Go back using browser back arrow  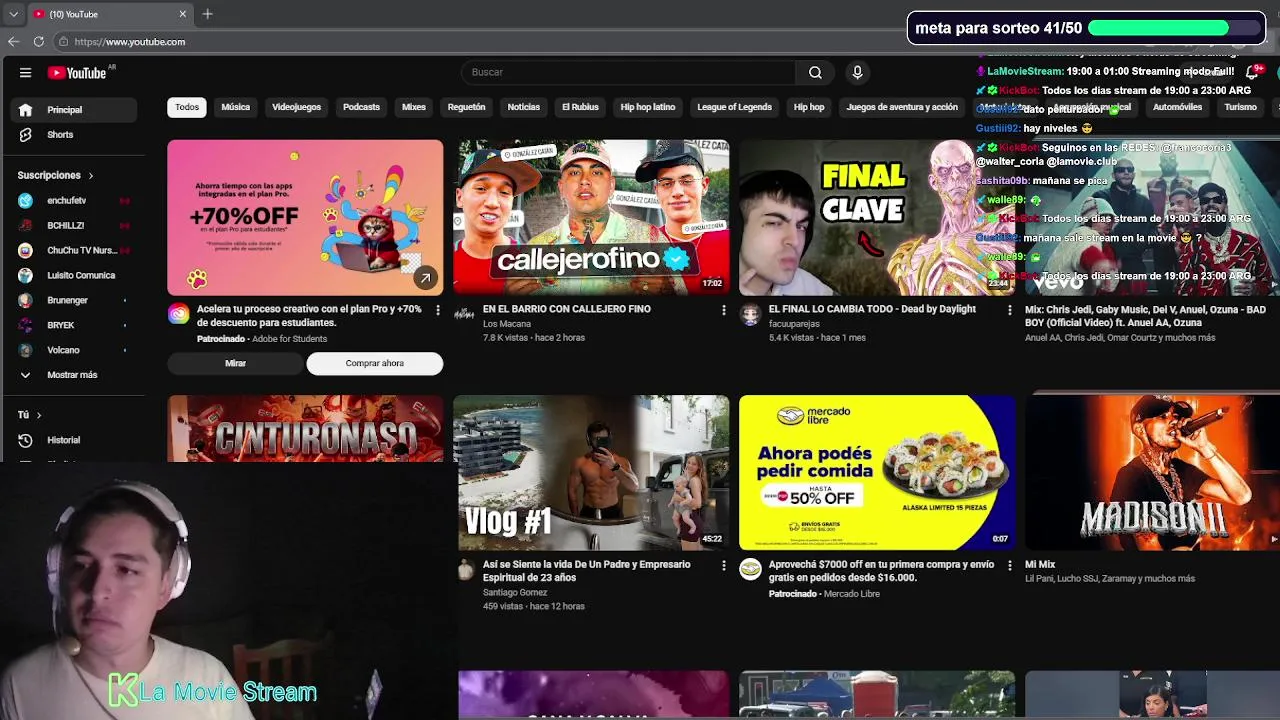(13, 41)
